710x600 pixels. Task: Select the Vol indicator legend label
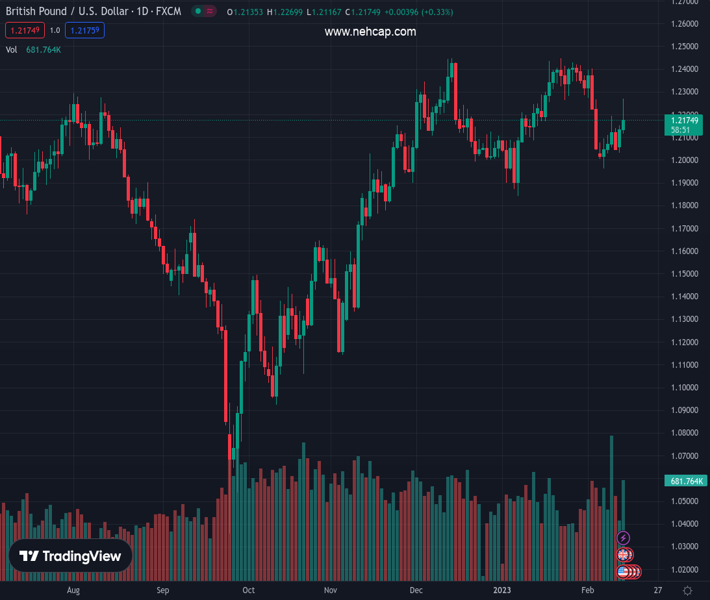11,49
